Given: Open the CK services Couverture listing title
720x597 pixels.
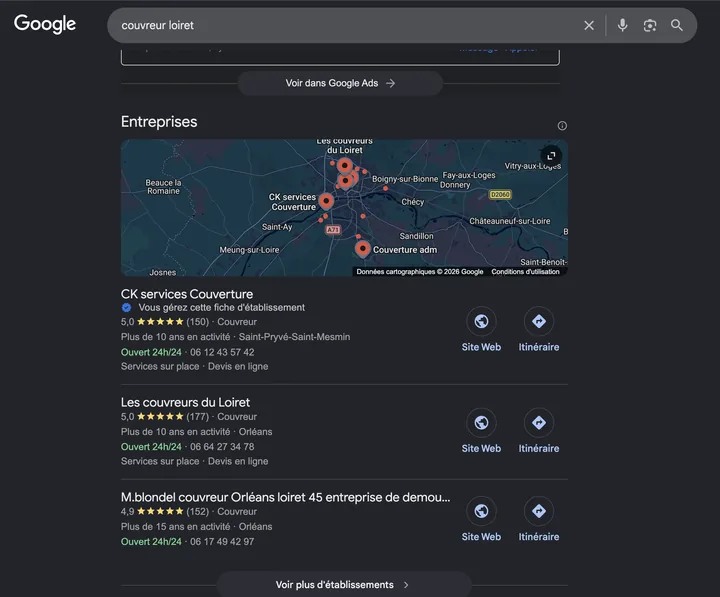Looking at the screenshot, I should (187, 294).
